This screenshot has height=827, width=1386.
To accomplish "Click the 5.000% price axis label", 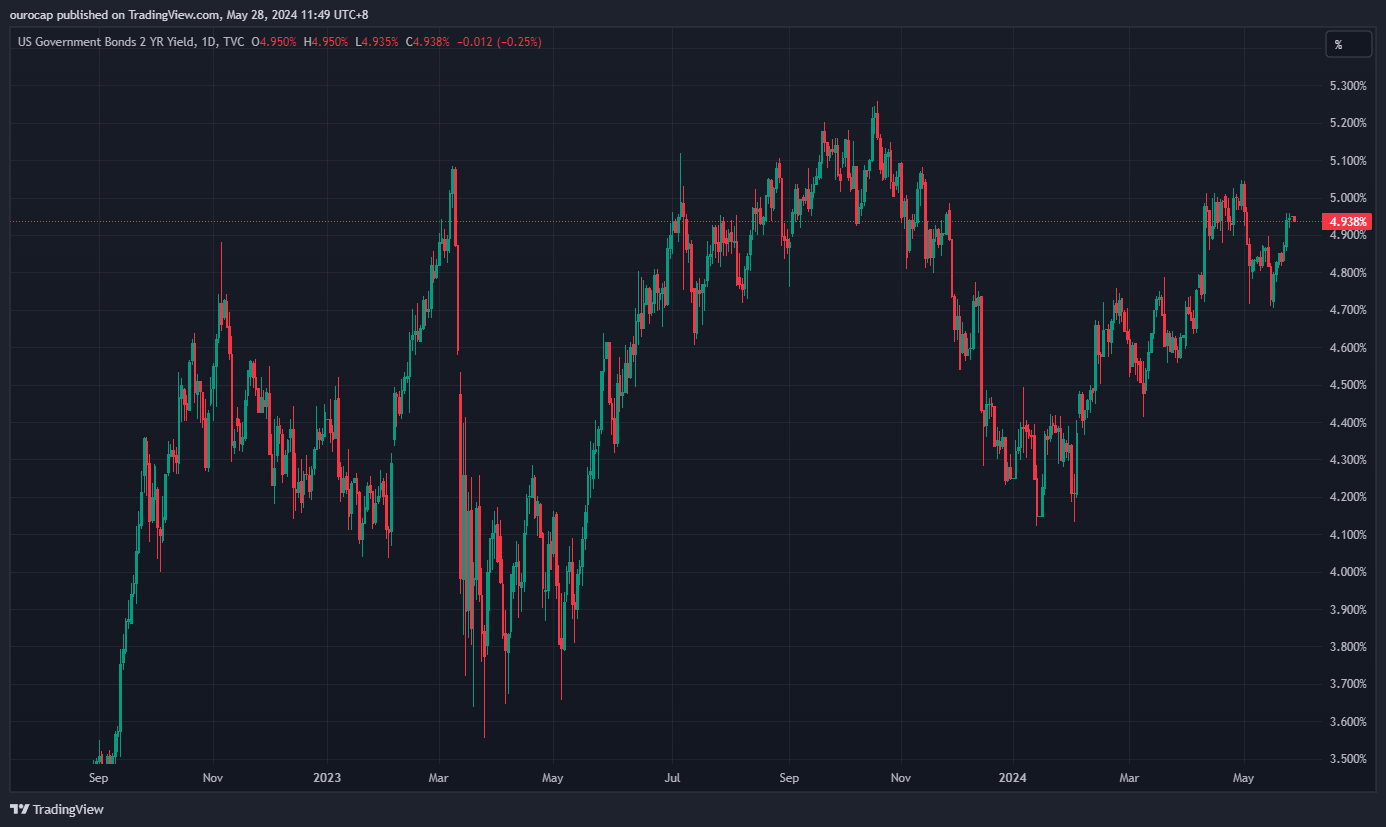I will point(1347,198).
